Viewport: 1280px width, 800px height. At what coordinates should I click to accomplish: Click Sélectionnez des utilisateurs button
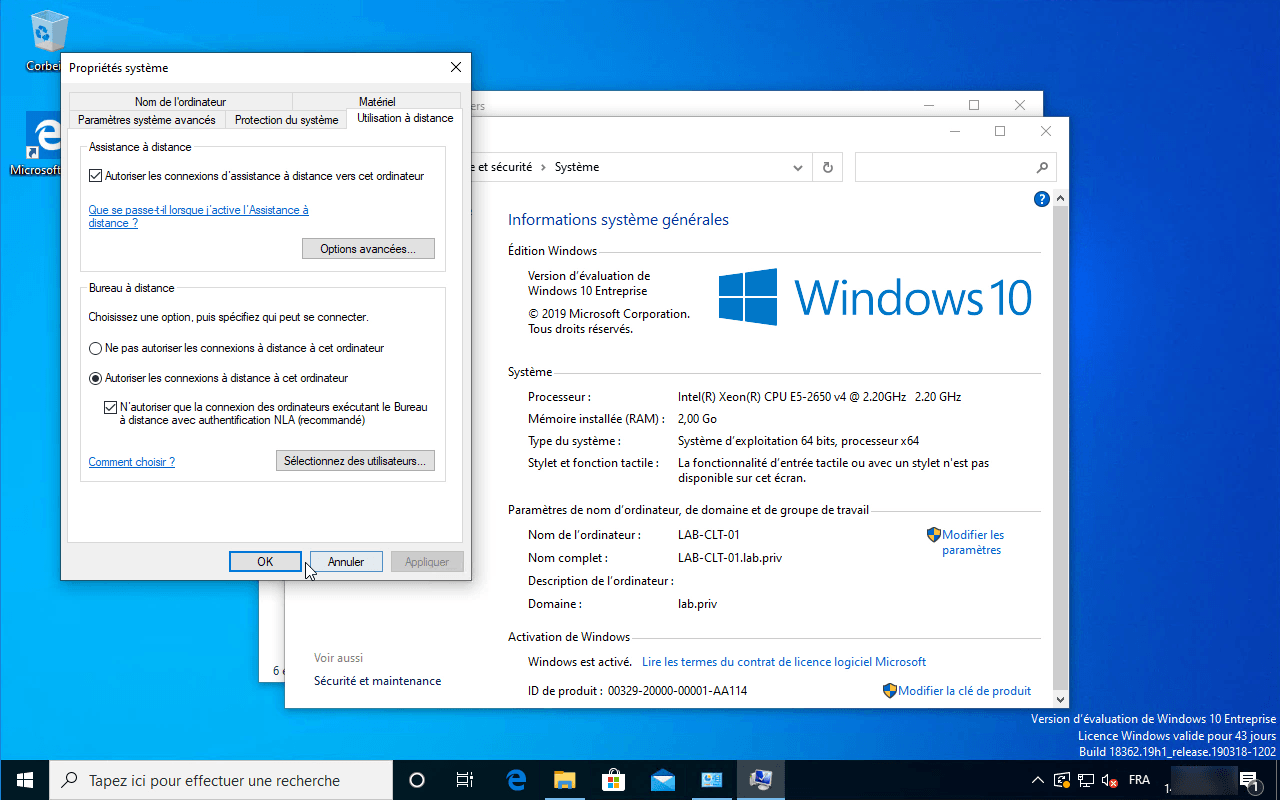[x=355, y=461]
